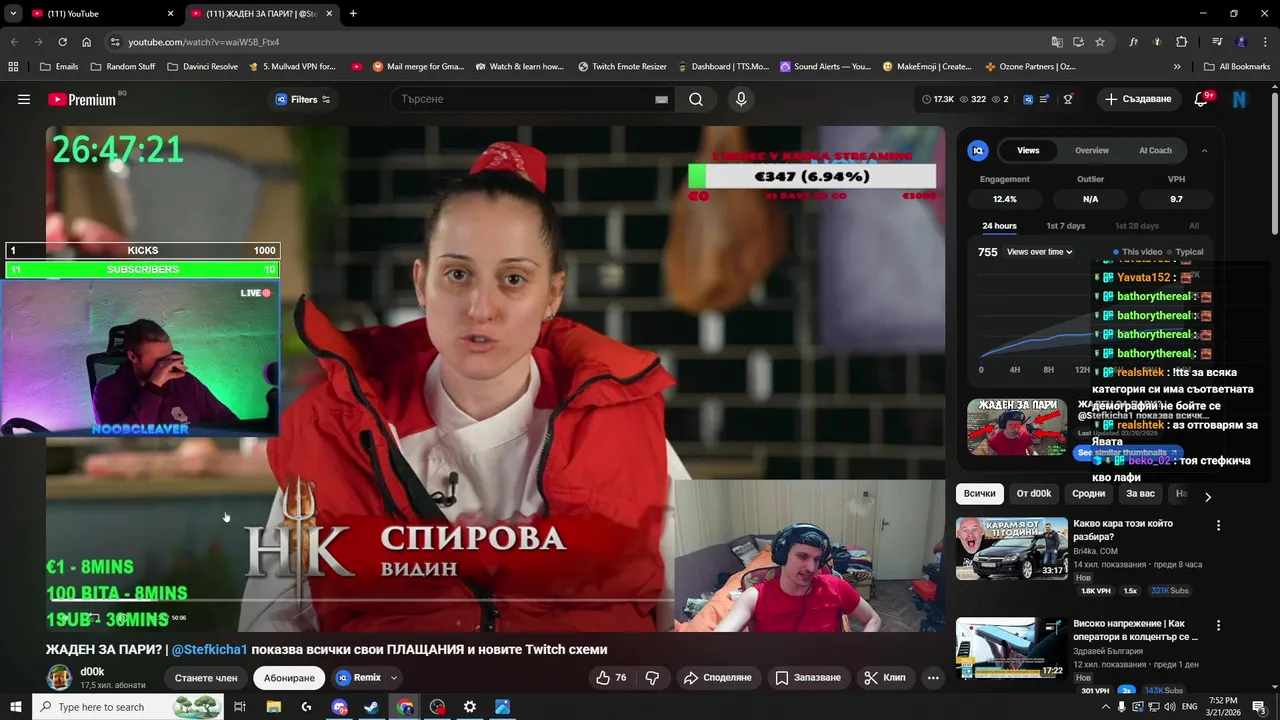This screenshot has width=1280, height=720.
Task: Open the @Stefkicha1 link in the title
Action: tap(210, 649)
